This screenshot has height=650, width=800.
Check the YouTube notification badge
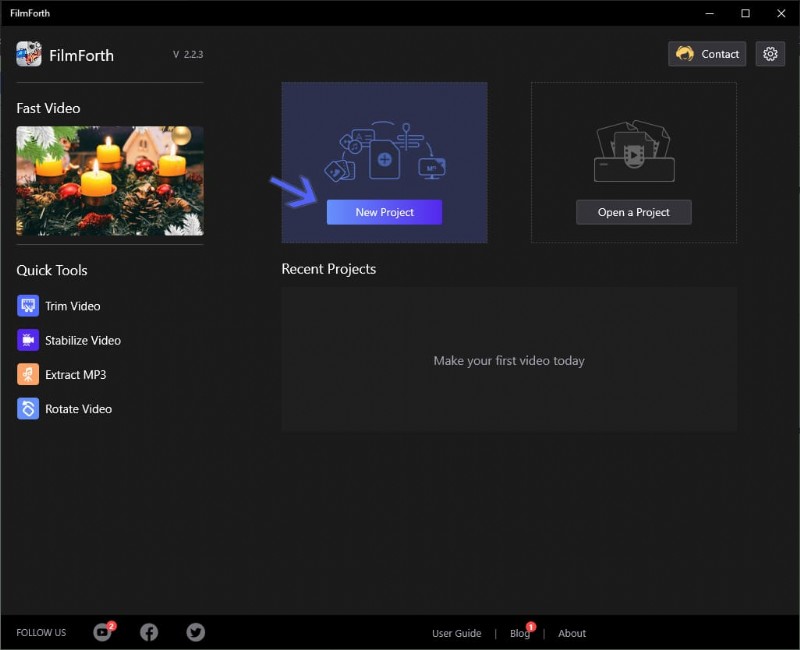click(111, 624)
